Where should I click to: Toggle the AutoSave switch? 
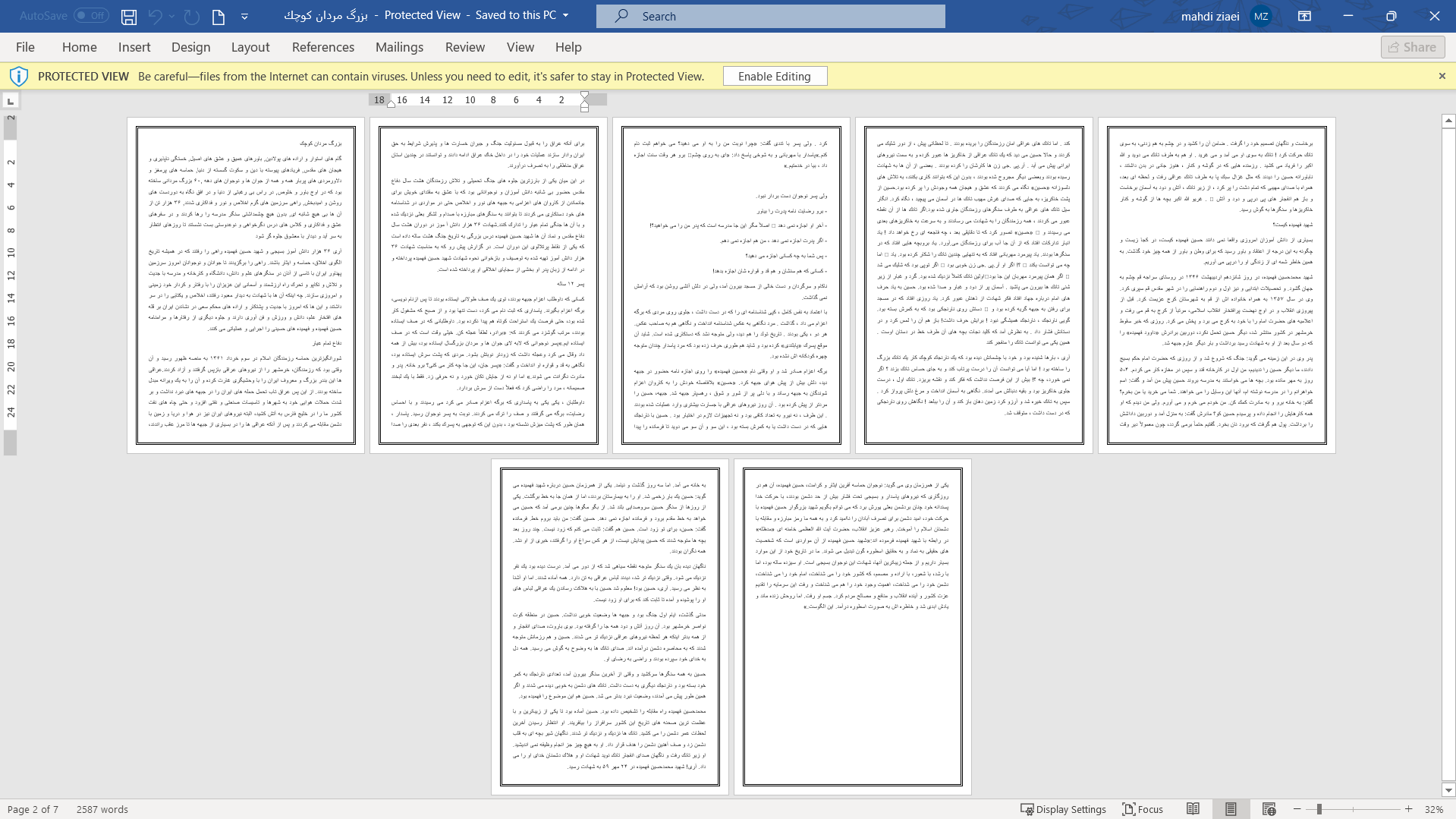click(91, 15)
